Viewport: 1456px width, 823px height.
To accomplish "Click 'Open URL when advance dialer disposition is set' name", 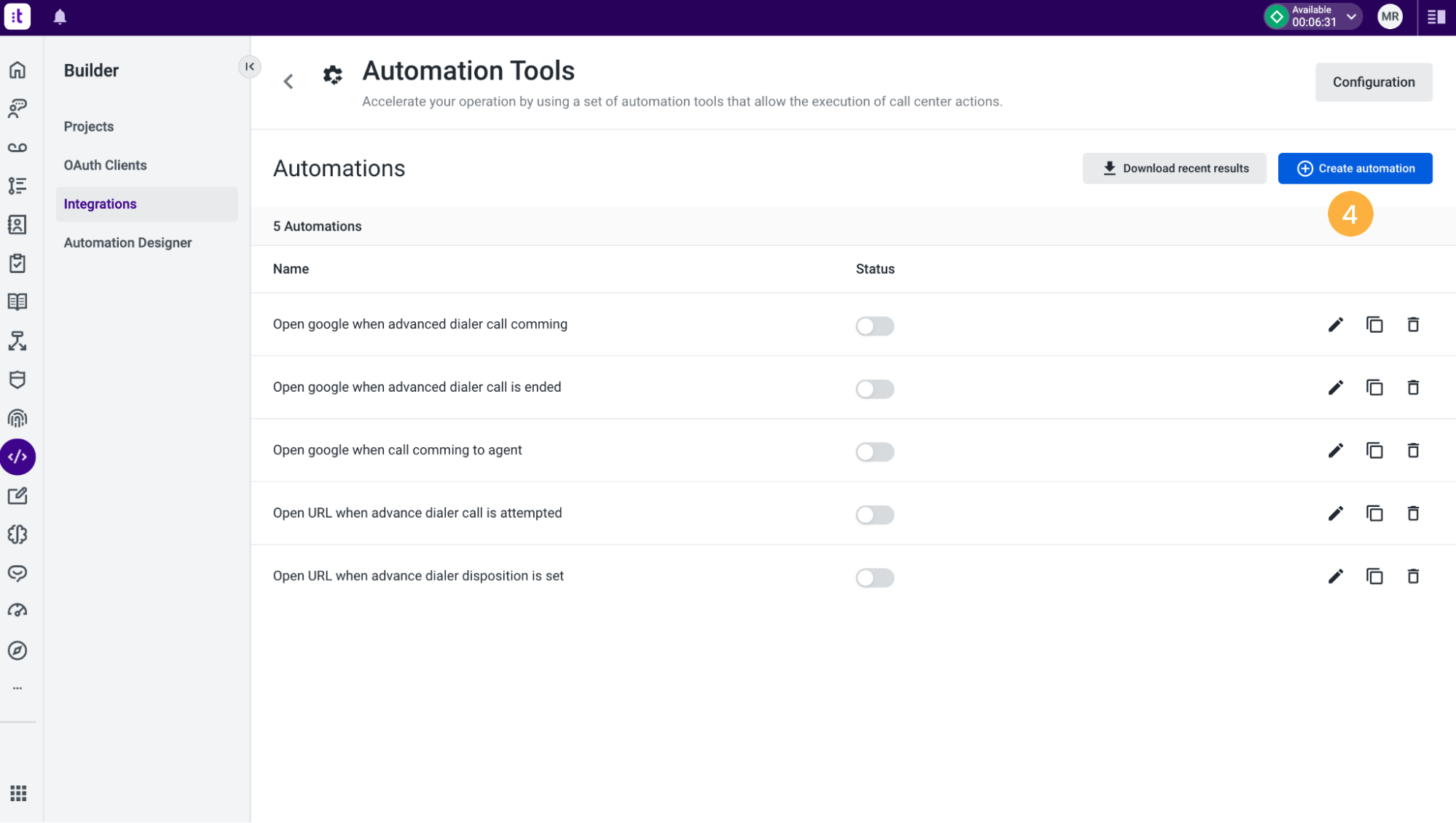I will tap(418, 576).
